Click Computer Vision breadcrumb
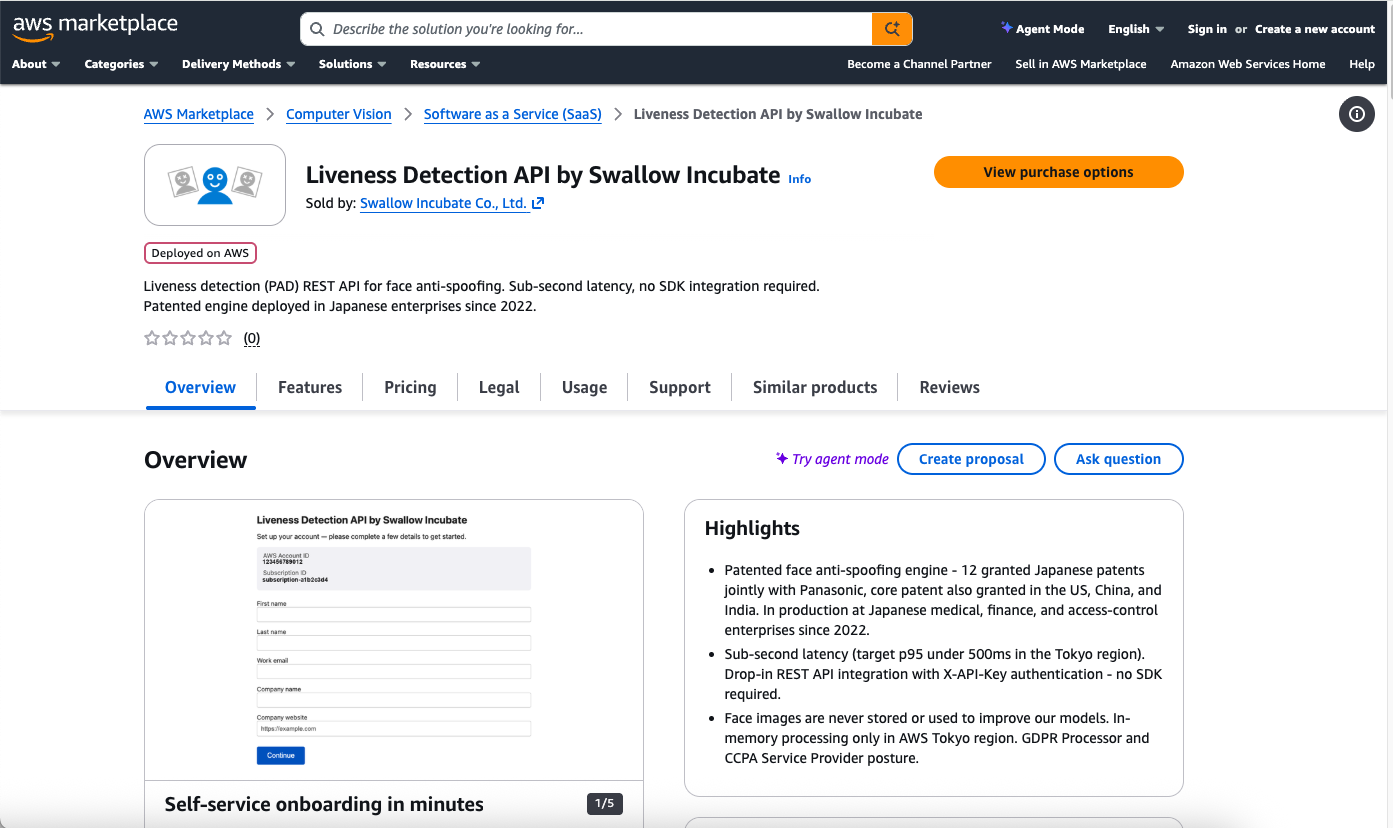Screen dimensions: 1393x828 [x=339, y=114]
